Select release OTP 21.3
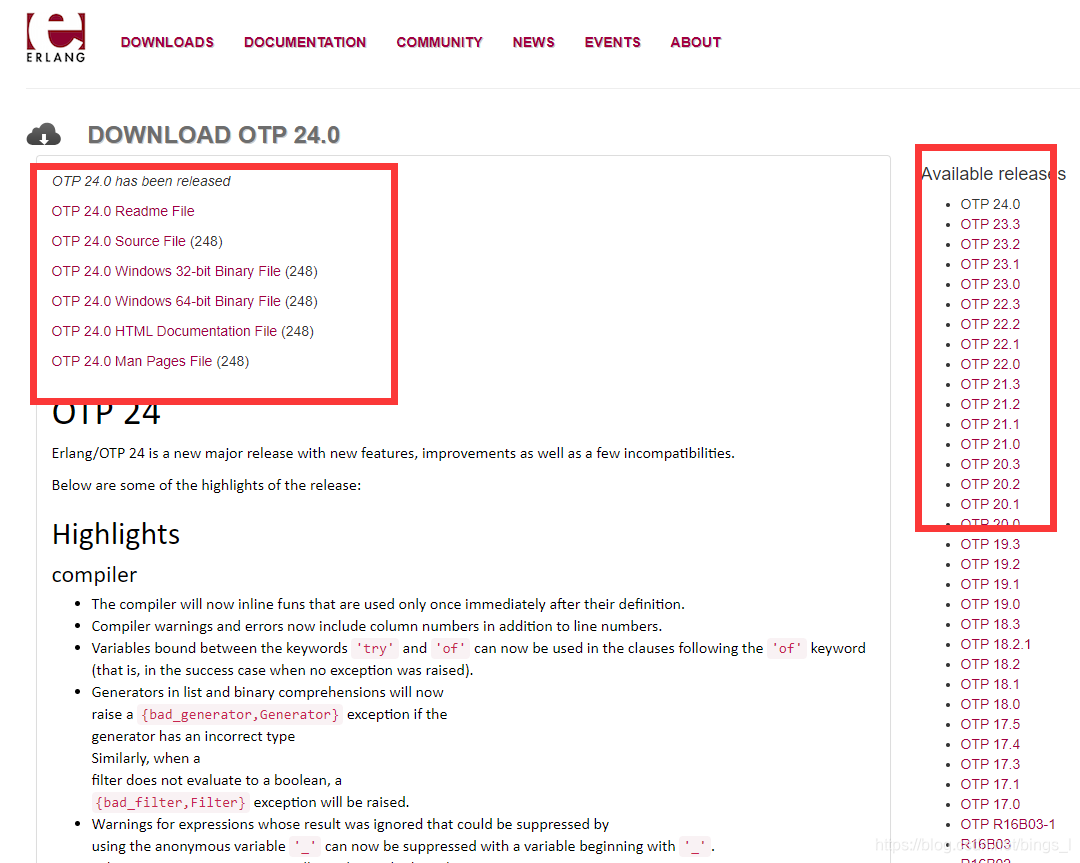Screen dimensions: 1080x863 pos(990,384)
